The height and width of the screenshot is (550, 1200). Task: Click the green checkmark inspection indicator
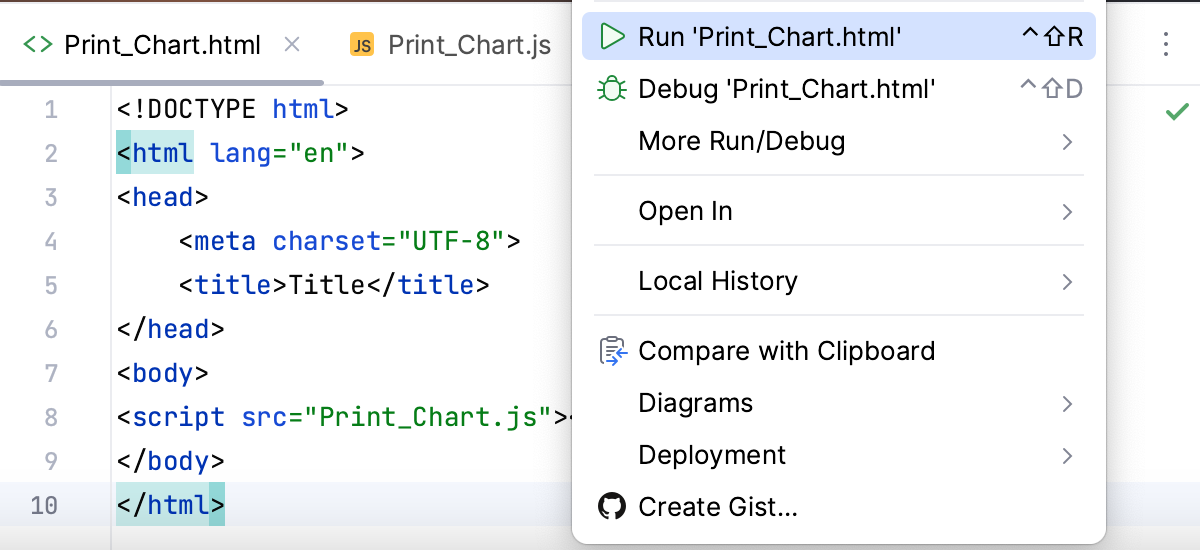pyautogui.click(x=1177, y=112)
